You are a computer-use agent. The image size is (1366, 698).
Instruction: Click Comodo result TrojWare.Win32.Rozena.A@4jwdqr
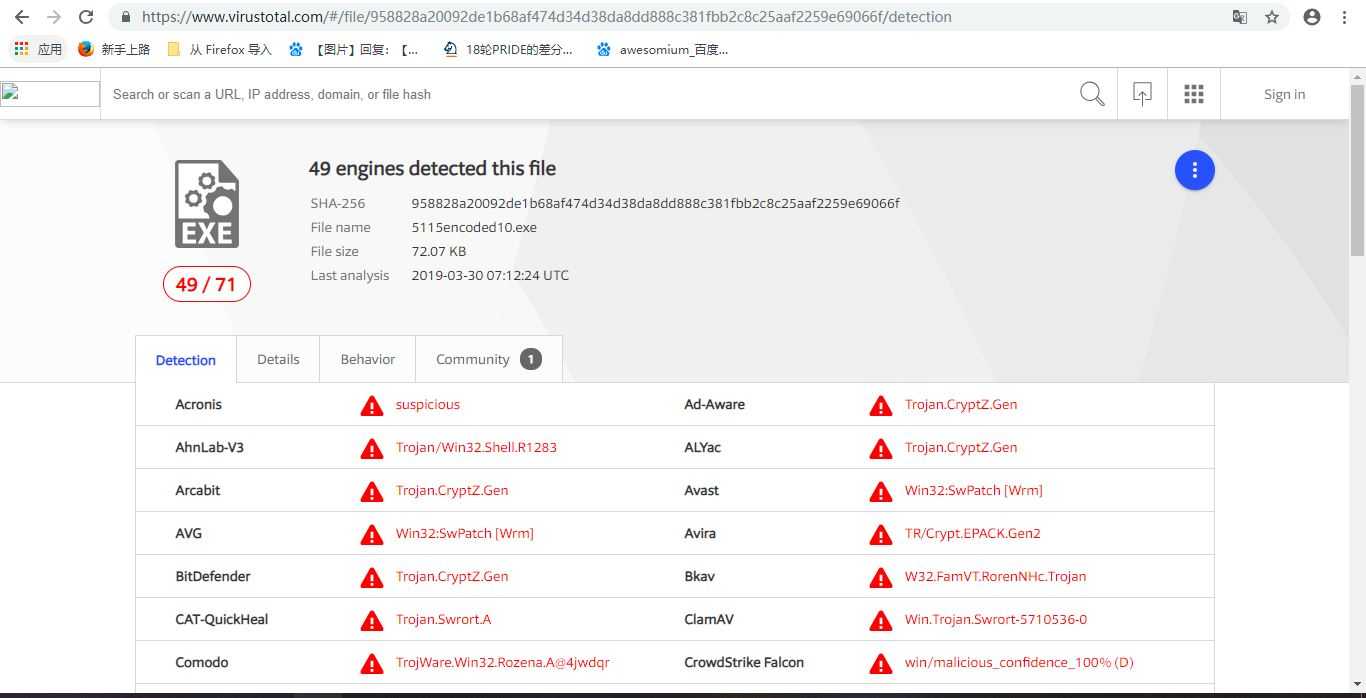click(503, 662)
